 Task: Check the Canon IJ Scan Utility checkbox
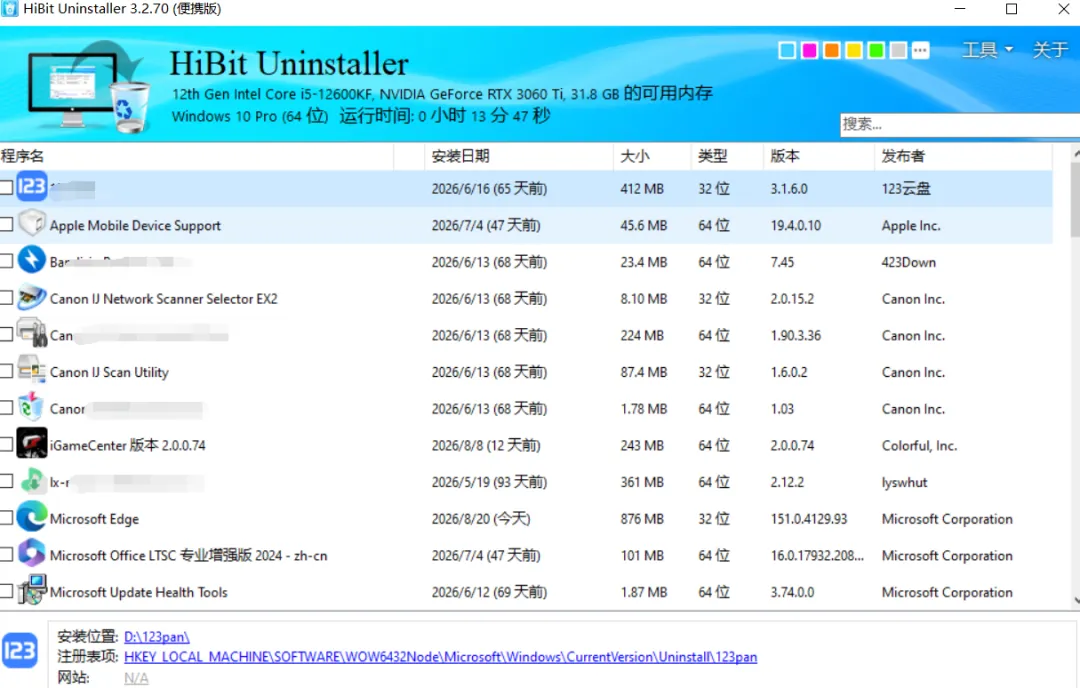point(6,371)
